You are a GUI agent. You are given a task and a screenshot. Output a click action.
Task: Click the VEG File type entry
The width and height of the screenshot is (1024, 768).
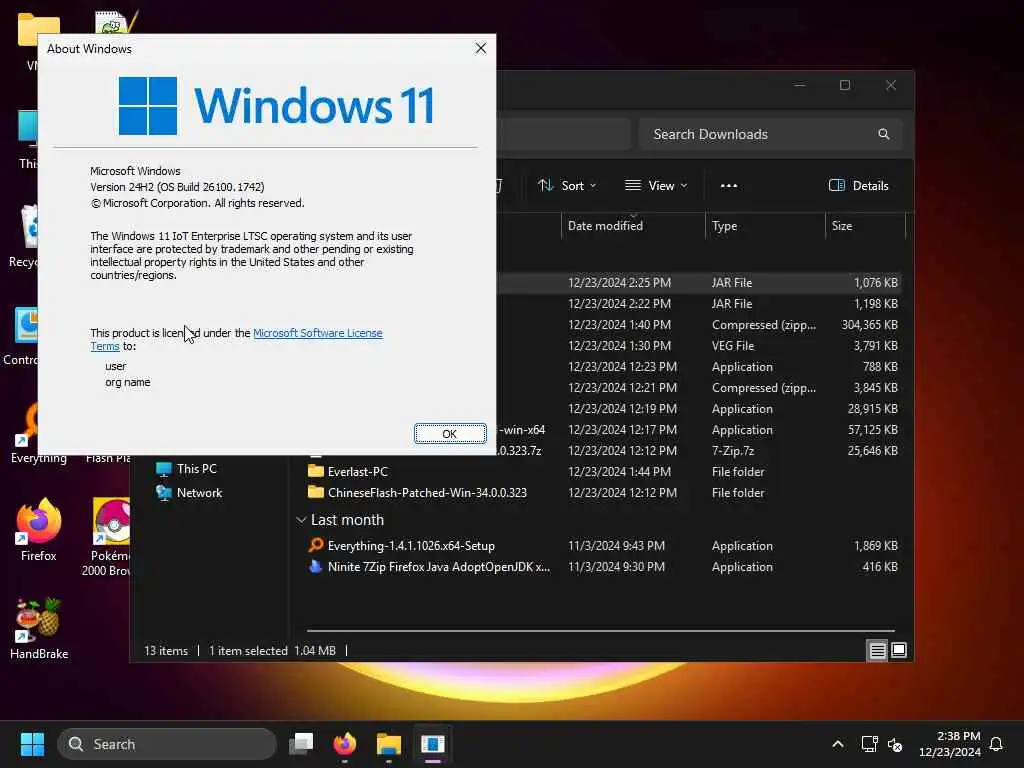click(x=733, y=345)
